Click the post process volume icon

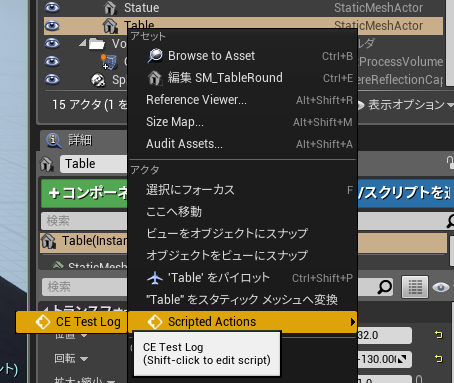(109, 62)
